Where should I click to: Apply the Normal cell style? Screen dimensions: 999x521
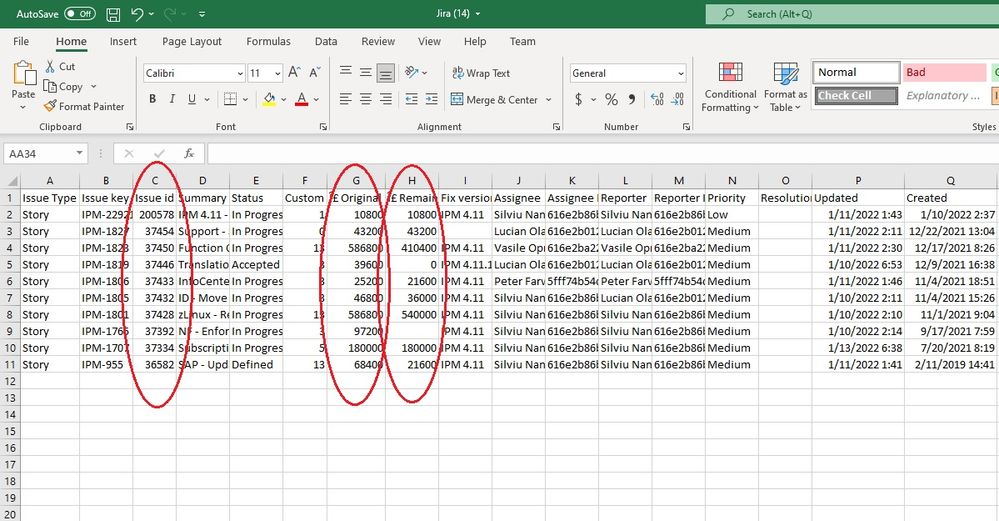click(856, 72)
